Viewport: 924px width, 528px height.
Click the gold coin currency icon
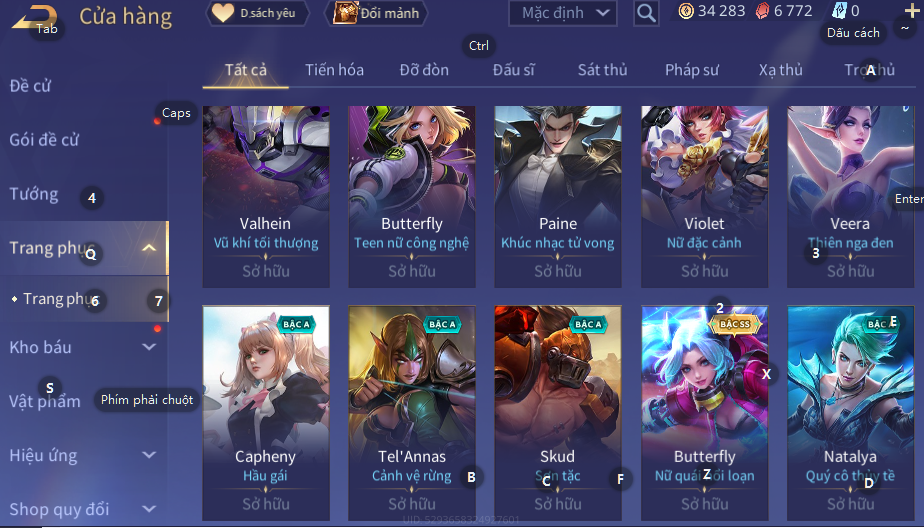pyautogui.click(x=685, y=11)
